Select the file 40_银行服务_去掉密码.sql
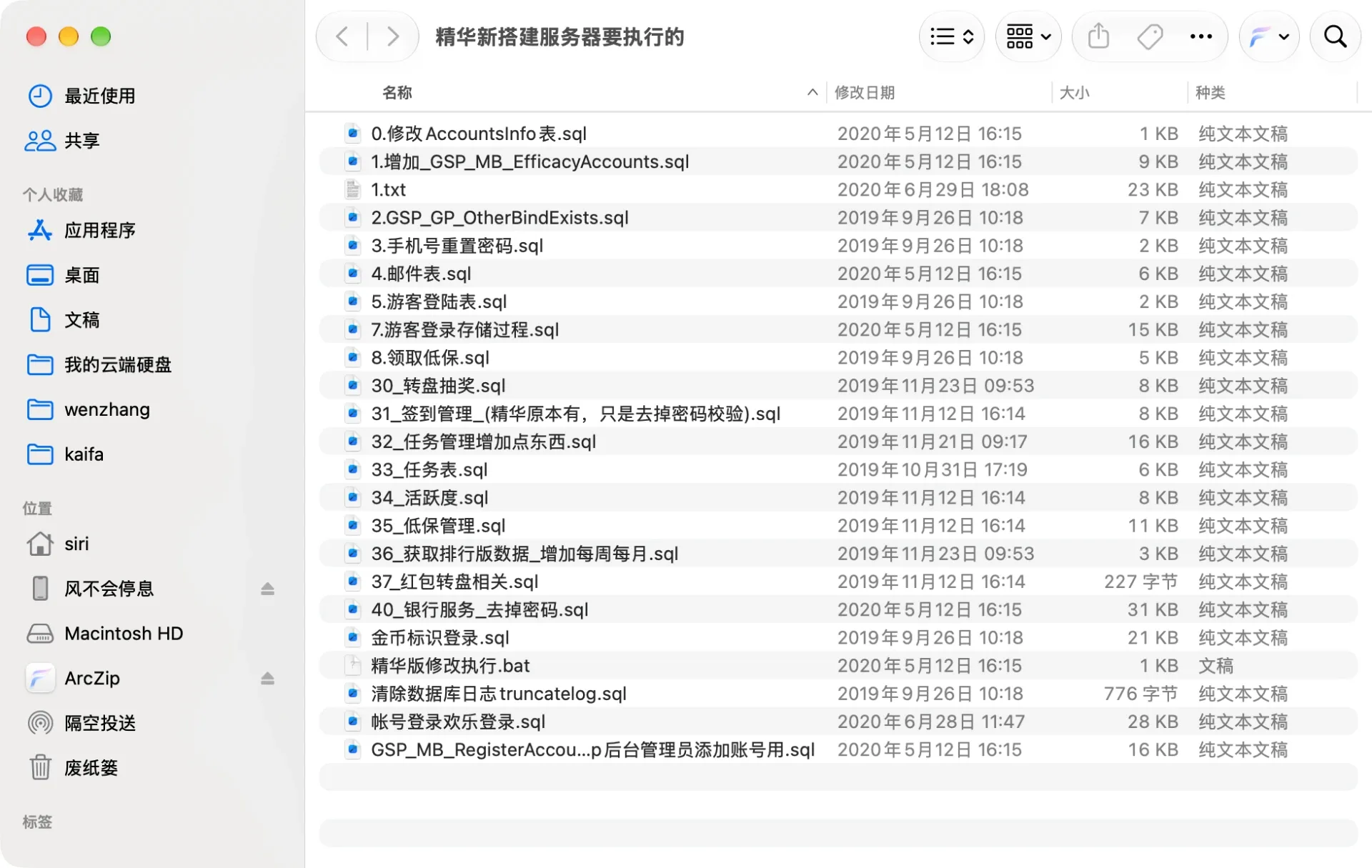This screenshot has width=1372, height=868. click(838, 609)
